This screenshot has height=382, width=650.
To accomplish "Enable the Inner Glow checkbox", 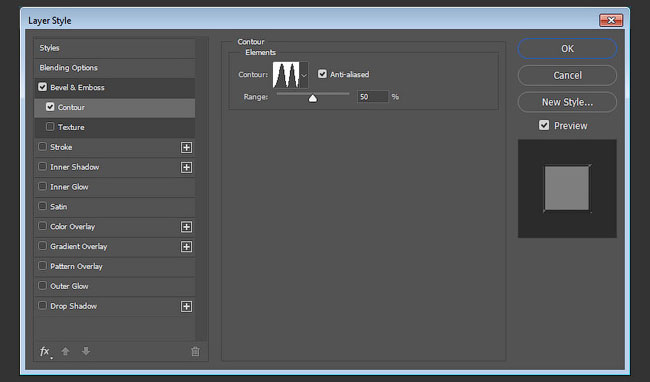I will click(42, 186).
